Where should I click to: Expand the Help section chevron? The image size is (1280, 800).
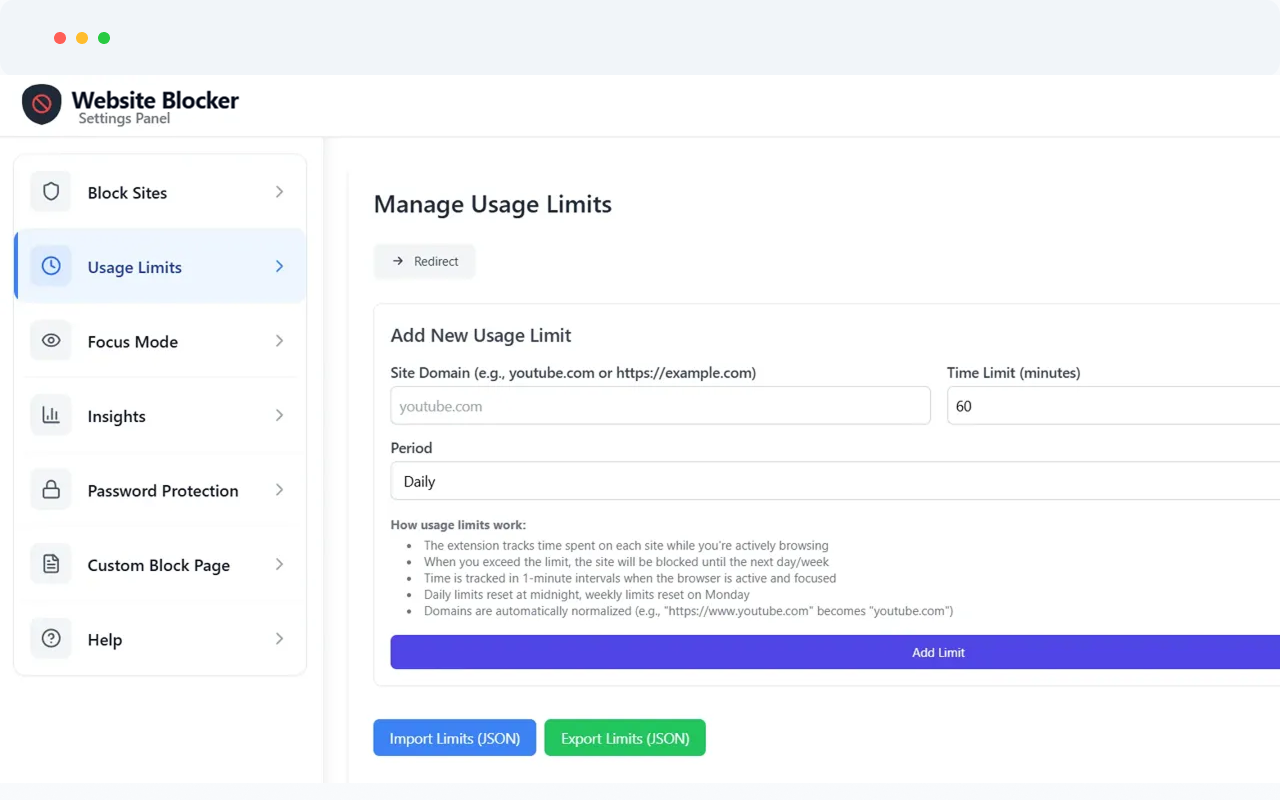[x=279, y=639]
